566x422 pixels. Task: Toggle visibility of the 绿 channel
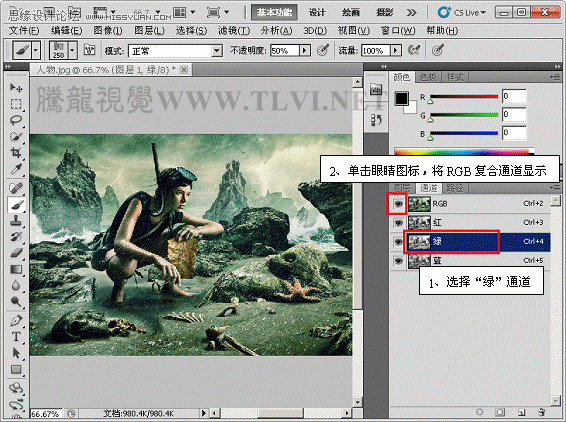point(398,242)
